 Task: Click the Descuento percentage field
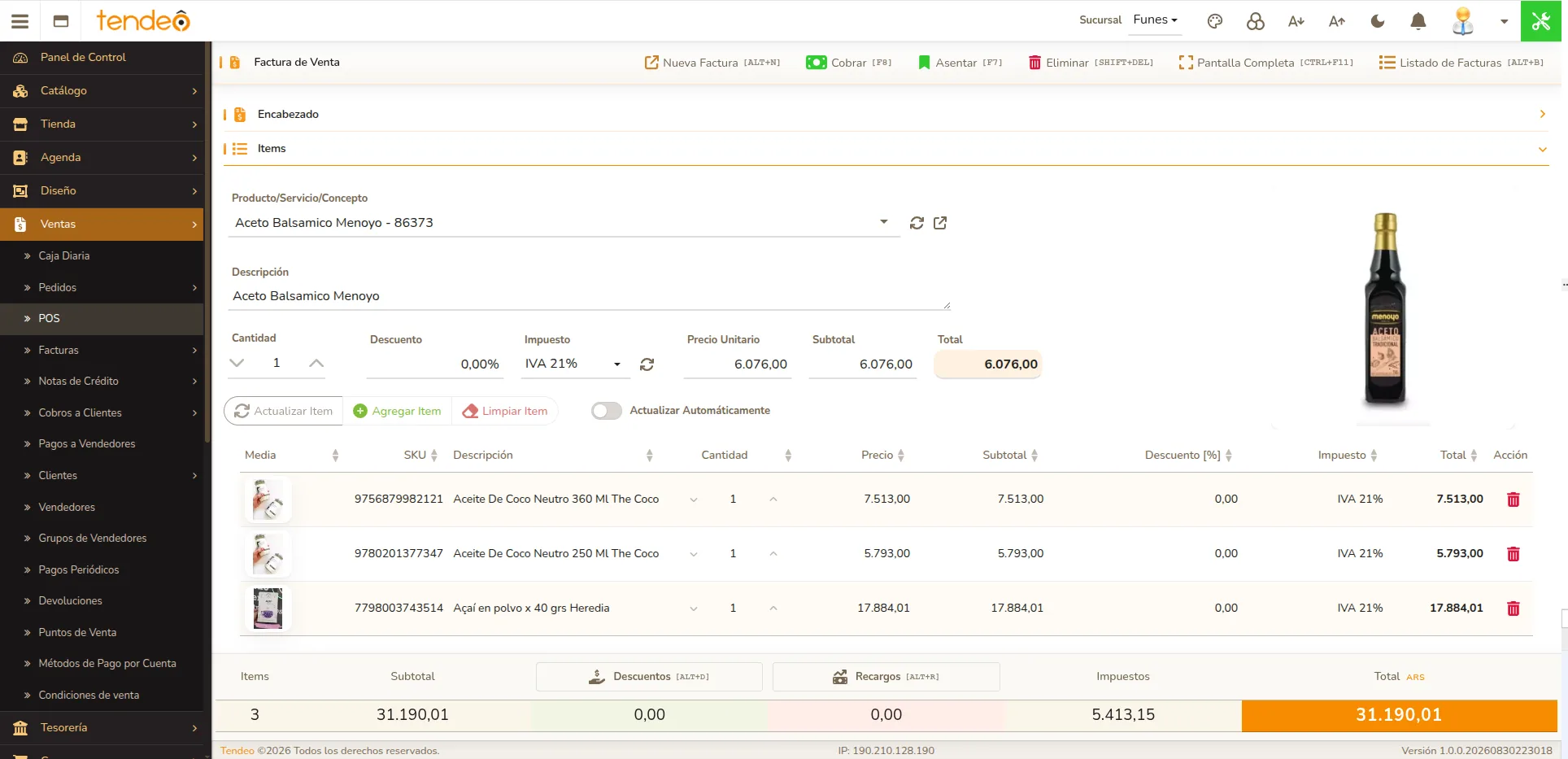[x=435, y=364]
